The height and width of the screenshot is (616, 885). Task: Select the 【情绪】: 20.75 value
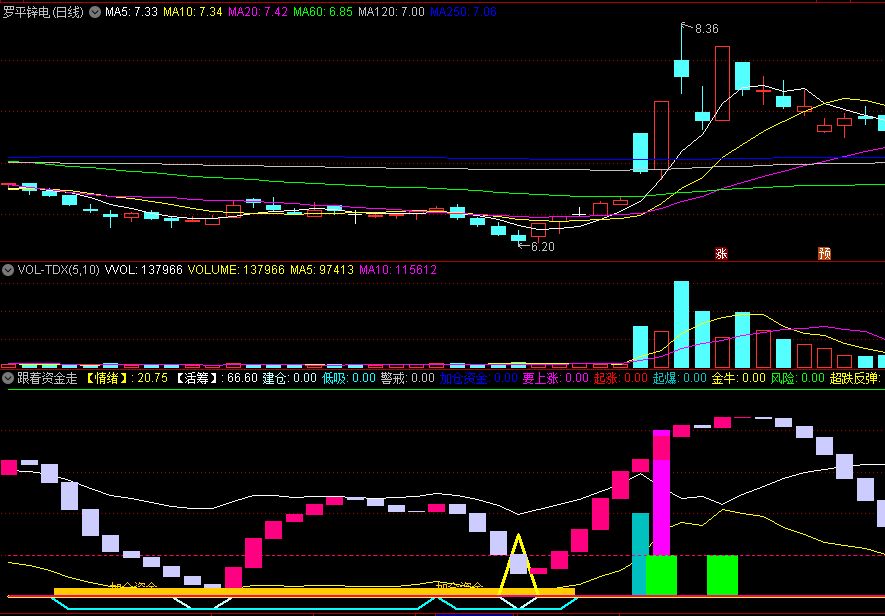(126, 378)
